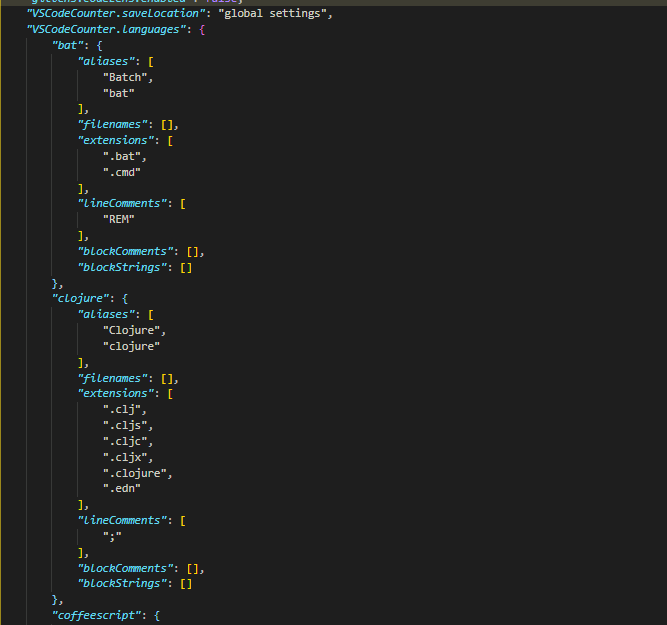This screenshot has height=625, width=667.
Task: Click the "lineComments" key above ";"
Action: click(122, 520)
